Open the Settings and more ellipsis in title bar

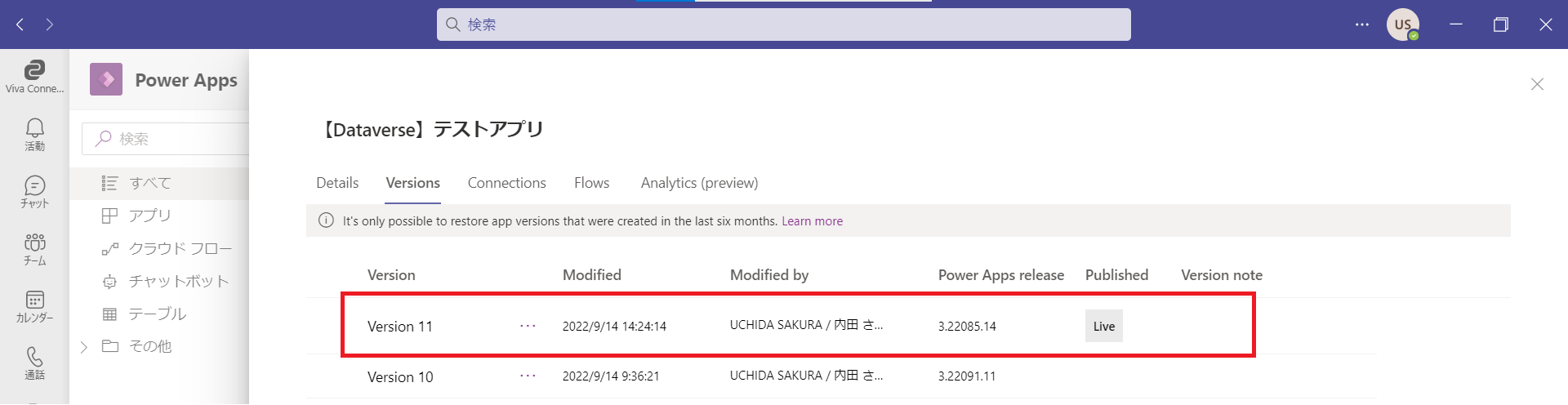(x=1361, y=24)
